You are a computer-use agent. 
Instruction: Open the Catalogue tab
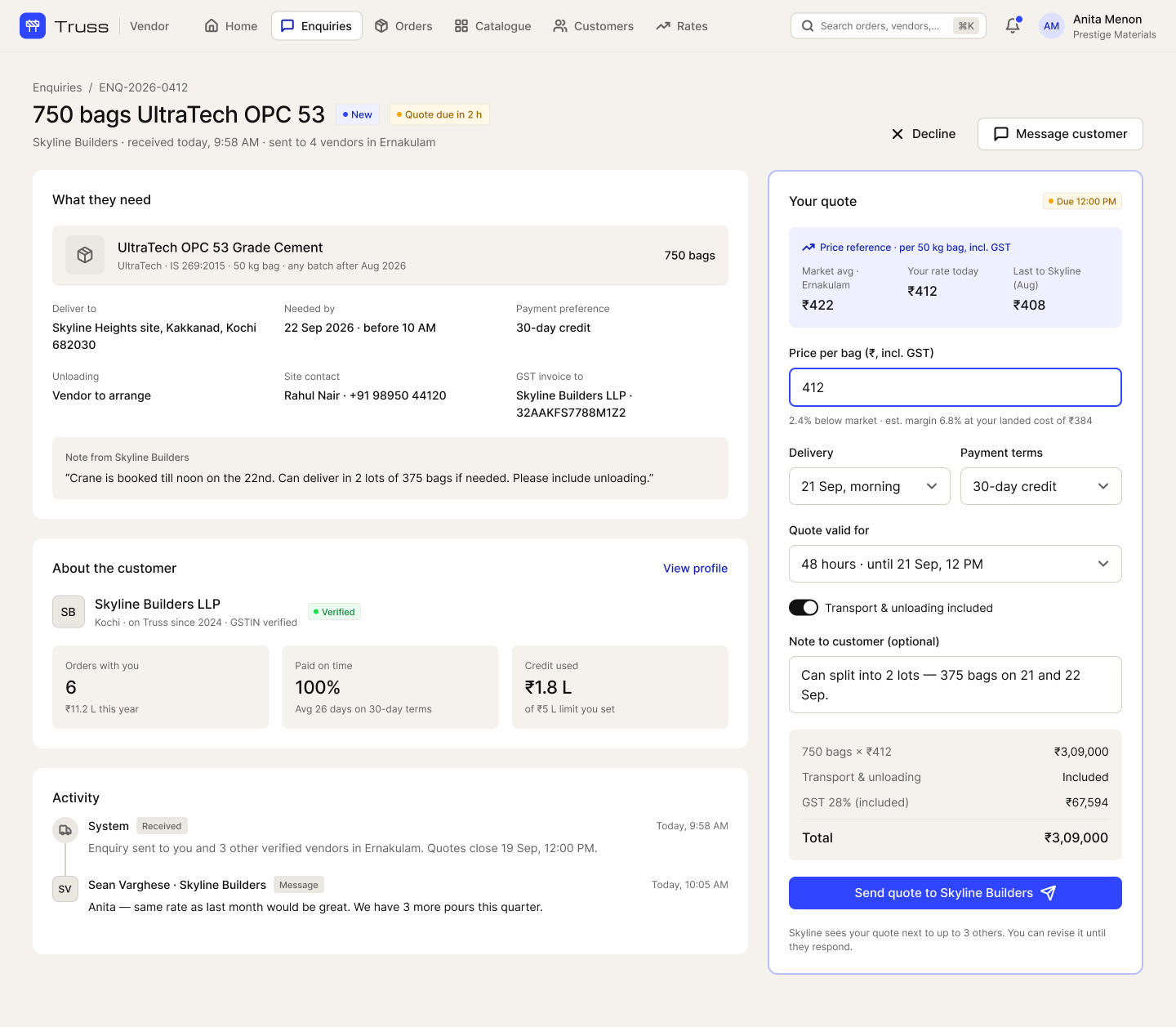tap(493, 26)
